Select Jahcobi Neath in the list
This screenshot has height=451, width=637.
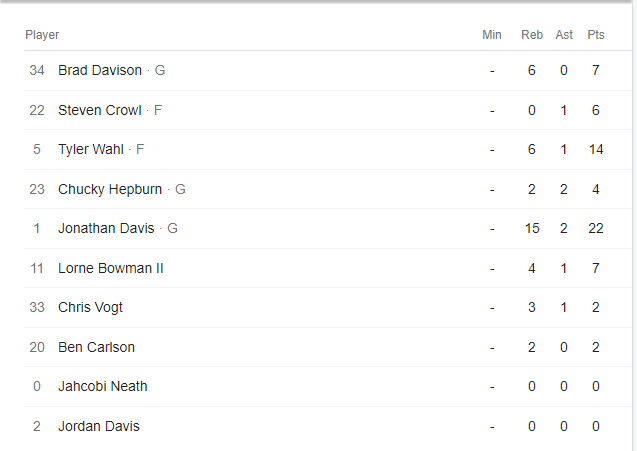(x=103, y=386)
